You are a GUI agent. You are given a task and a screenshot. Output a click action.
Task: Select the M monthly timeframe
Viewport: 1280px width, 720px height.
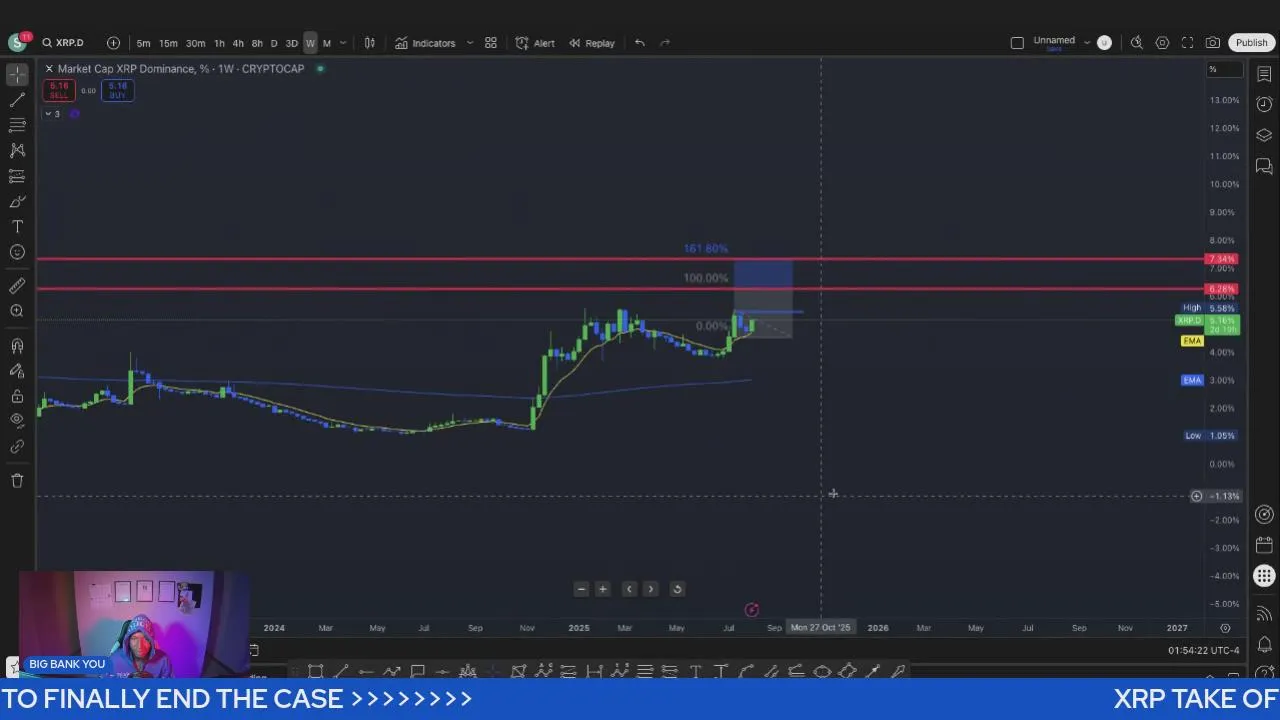click(327, 43)
